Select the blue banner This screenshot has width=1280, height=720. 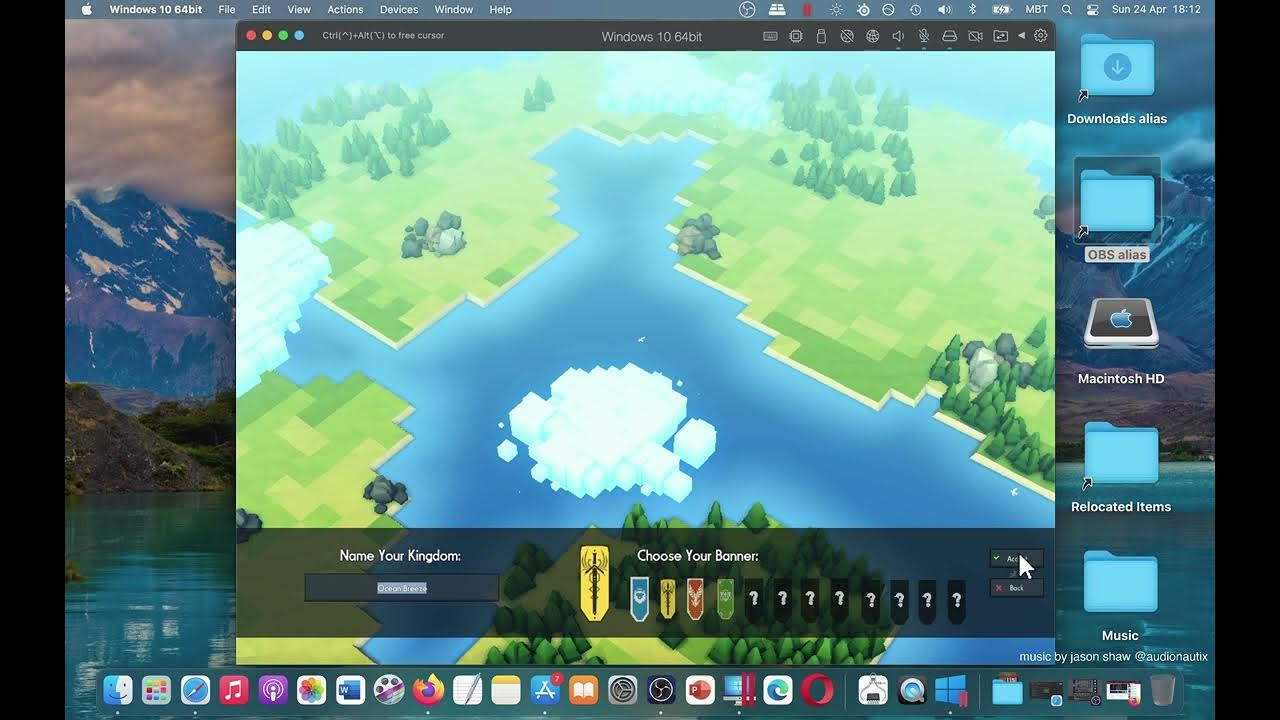639,598
